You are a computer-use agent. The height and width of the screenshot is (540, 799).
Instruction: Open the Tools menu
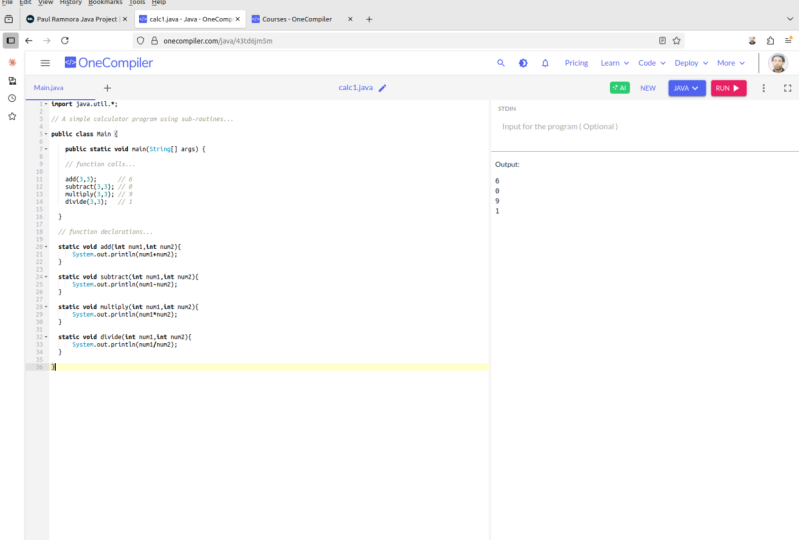point(137,3)
